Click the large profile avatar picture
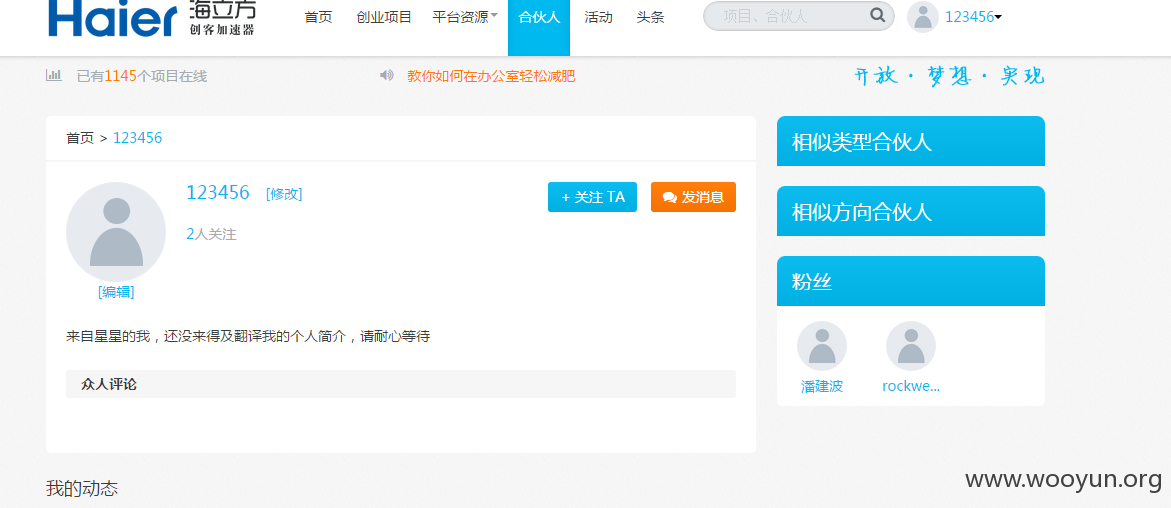Screen dimensions: 1171x508 [x=116, y=232]
